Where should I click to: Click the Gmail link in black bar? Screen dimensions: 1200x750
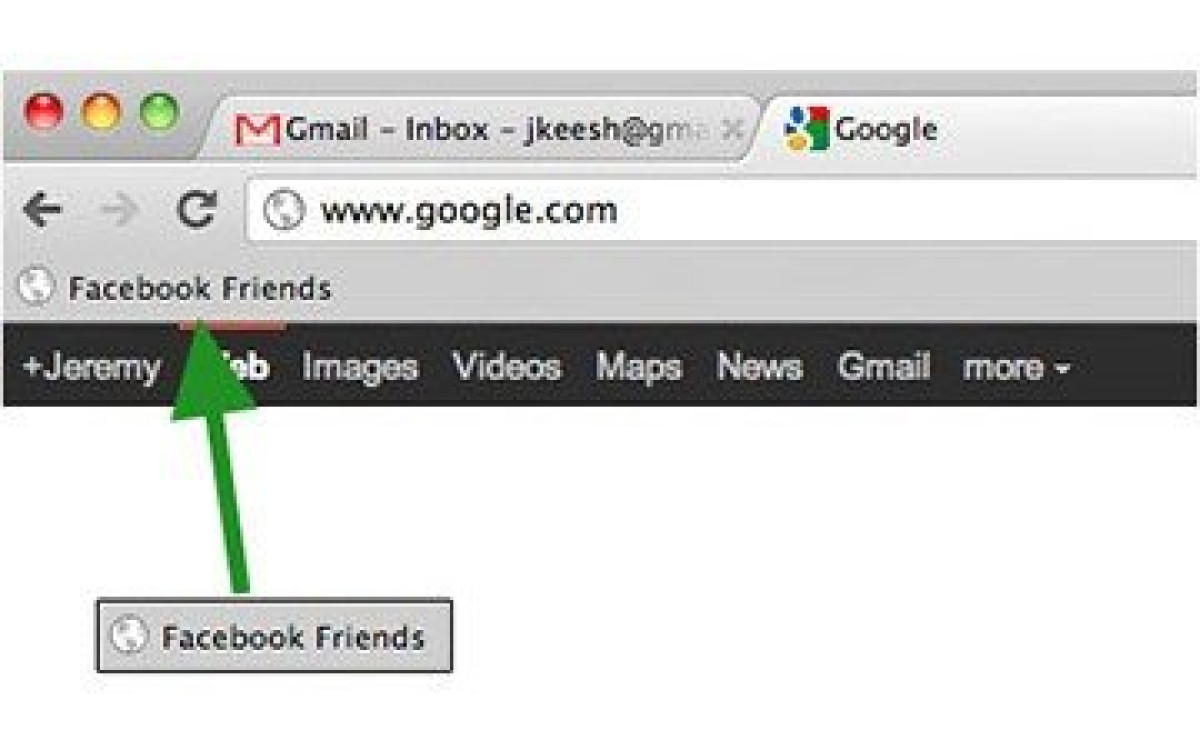click(884, 367)
